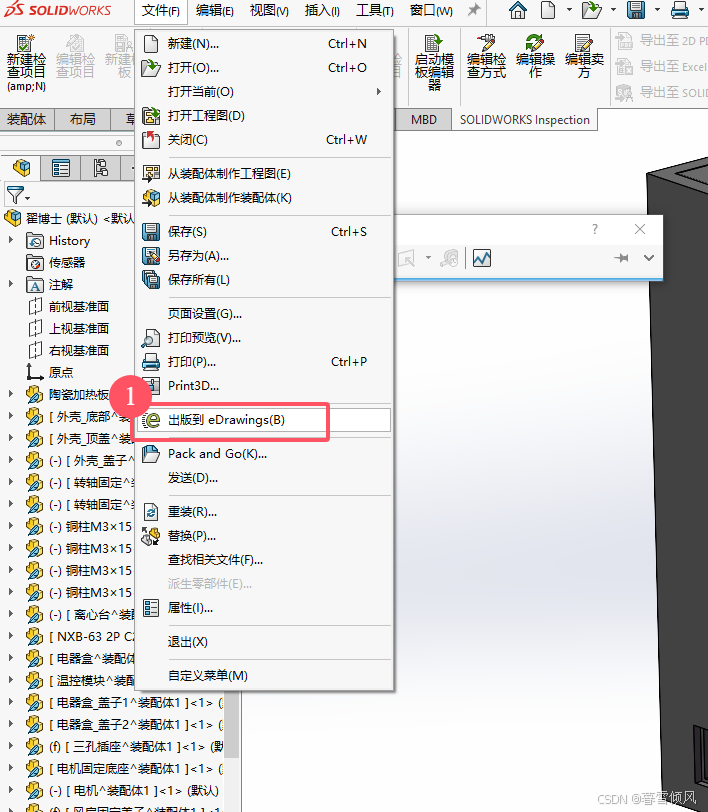Expand the 电机固定底座 component node

point(11,768)
